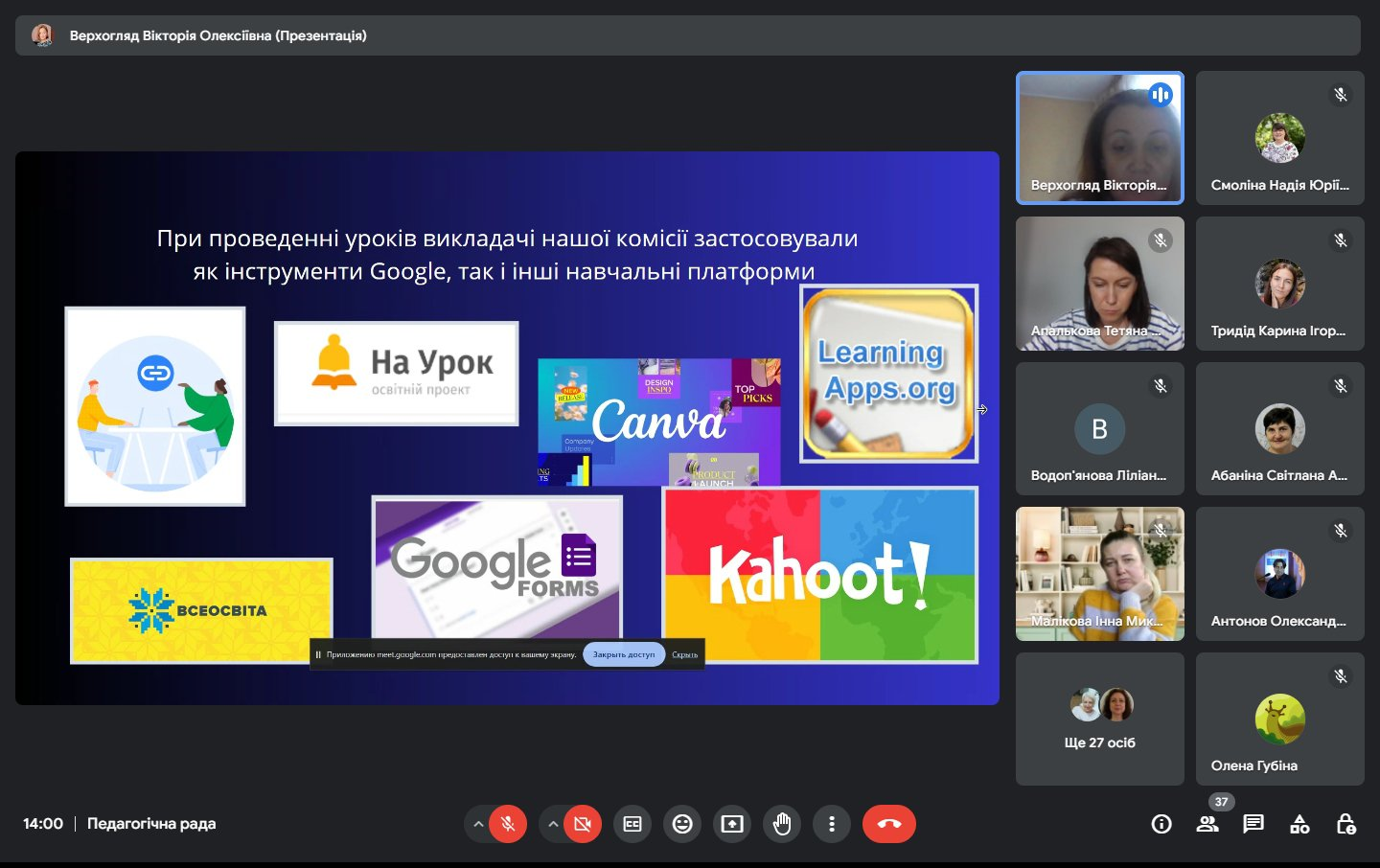The image size is (1380, 868).
Task: Open the emoji reactions picker
Action: tap(682, 824)
